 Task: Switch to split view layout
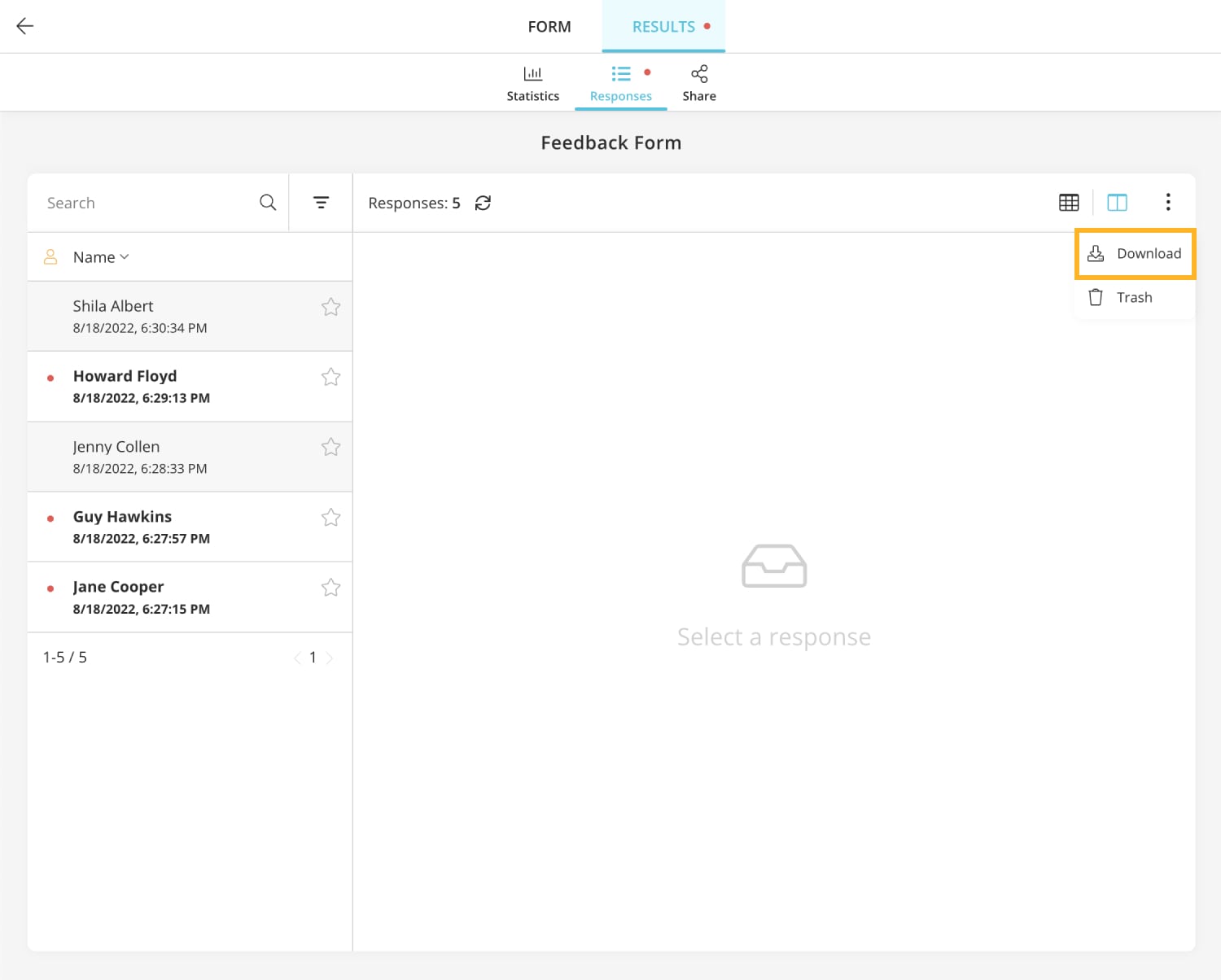point(1117,202)
